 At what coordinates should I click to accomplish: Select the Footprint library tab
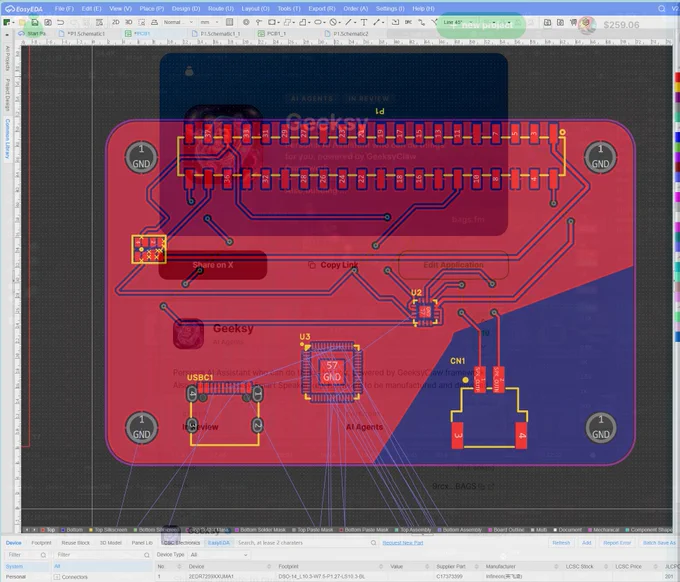coord(41,543)
